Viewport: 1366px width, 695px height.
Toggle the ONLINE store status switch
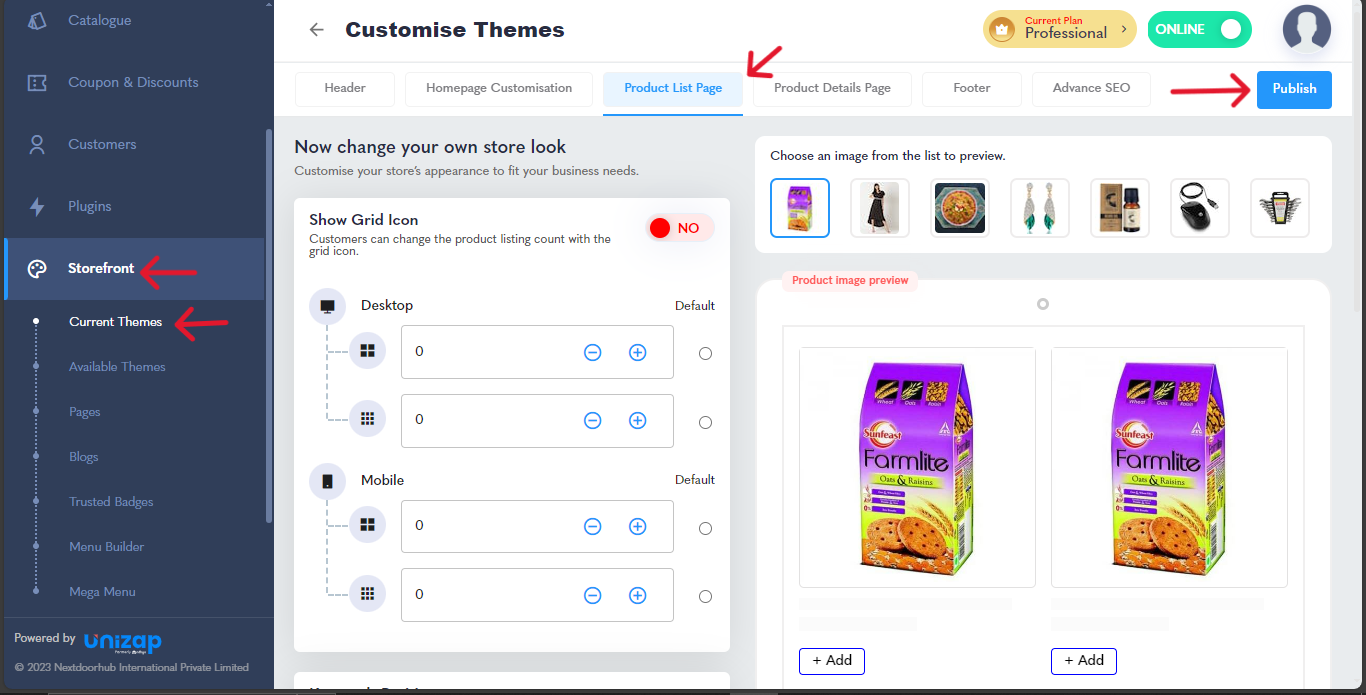point(1199,30)
